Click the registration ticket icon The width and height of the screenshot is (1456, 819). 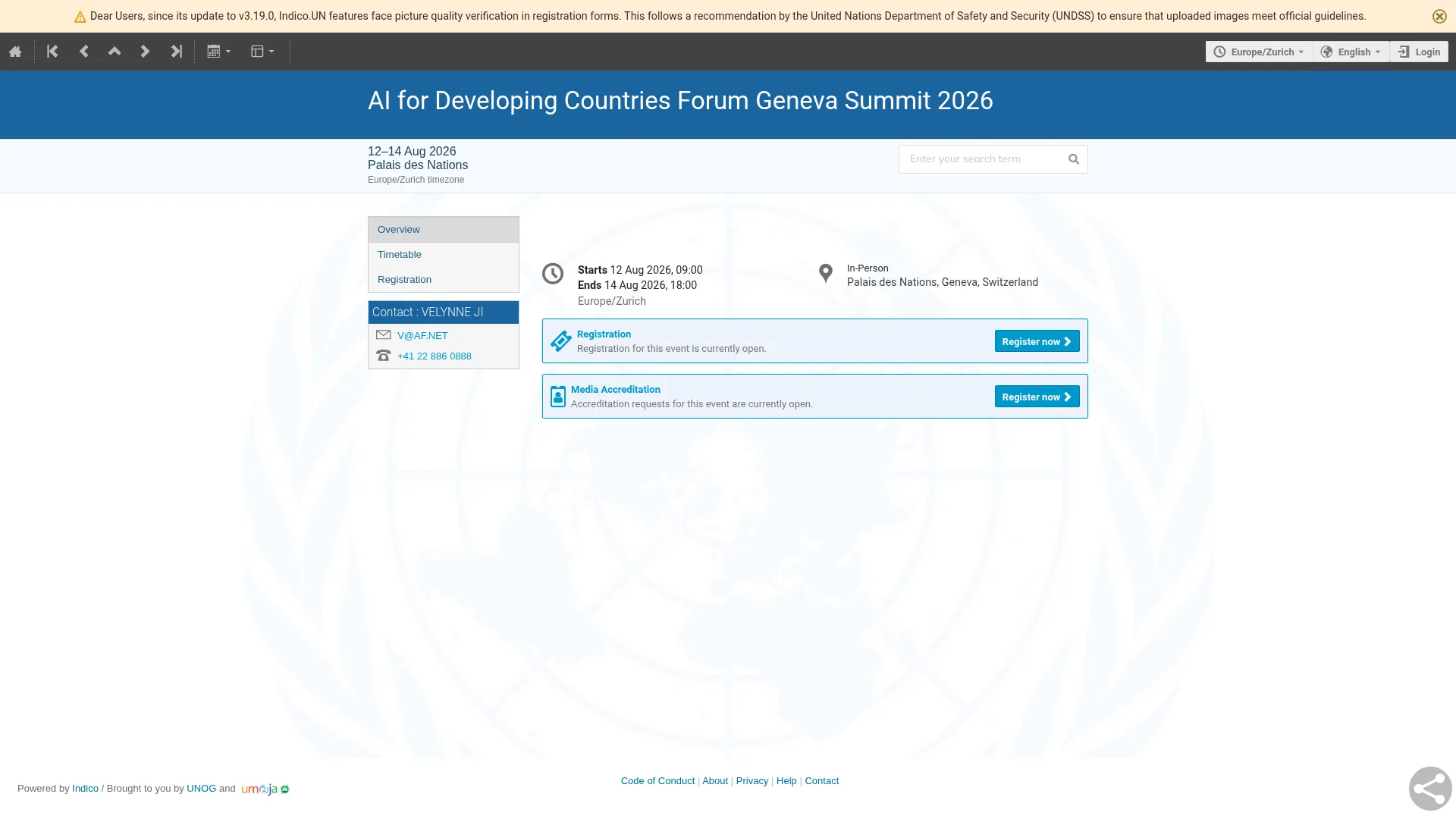pos(561,341)
